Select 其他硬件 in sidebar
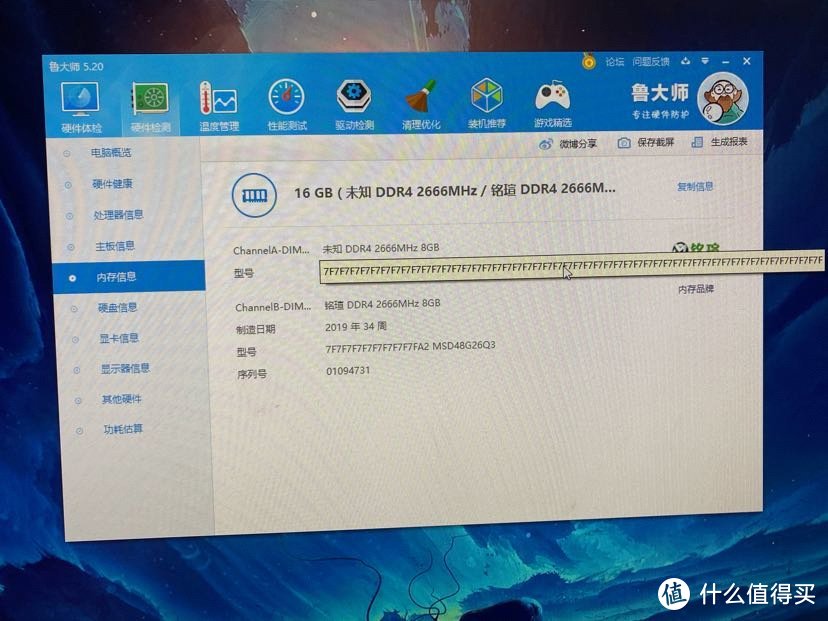 pyautogui.click(x=121, y=399)
